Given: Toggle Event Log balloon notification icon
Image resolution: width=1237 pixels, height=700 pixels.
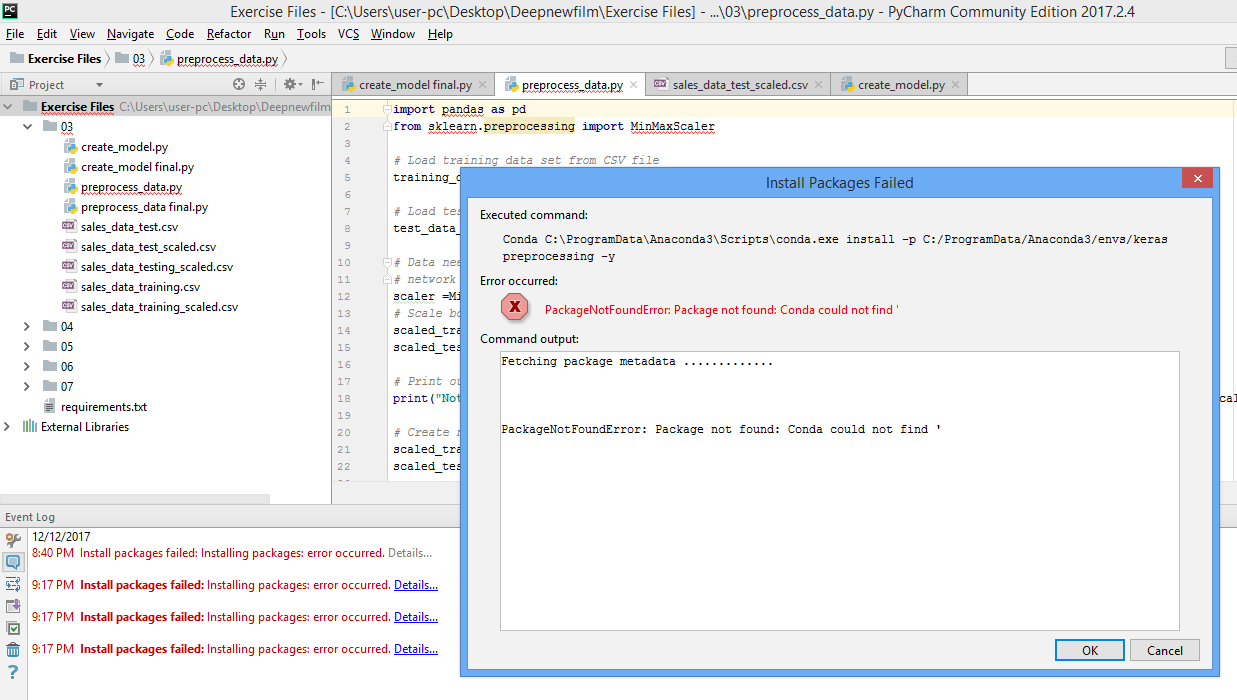Looking at the screenshot, I should click(x=13, y=562).
